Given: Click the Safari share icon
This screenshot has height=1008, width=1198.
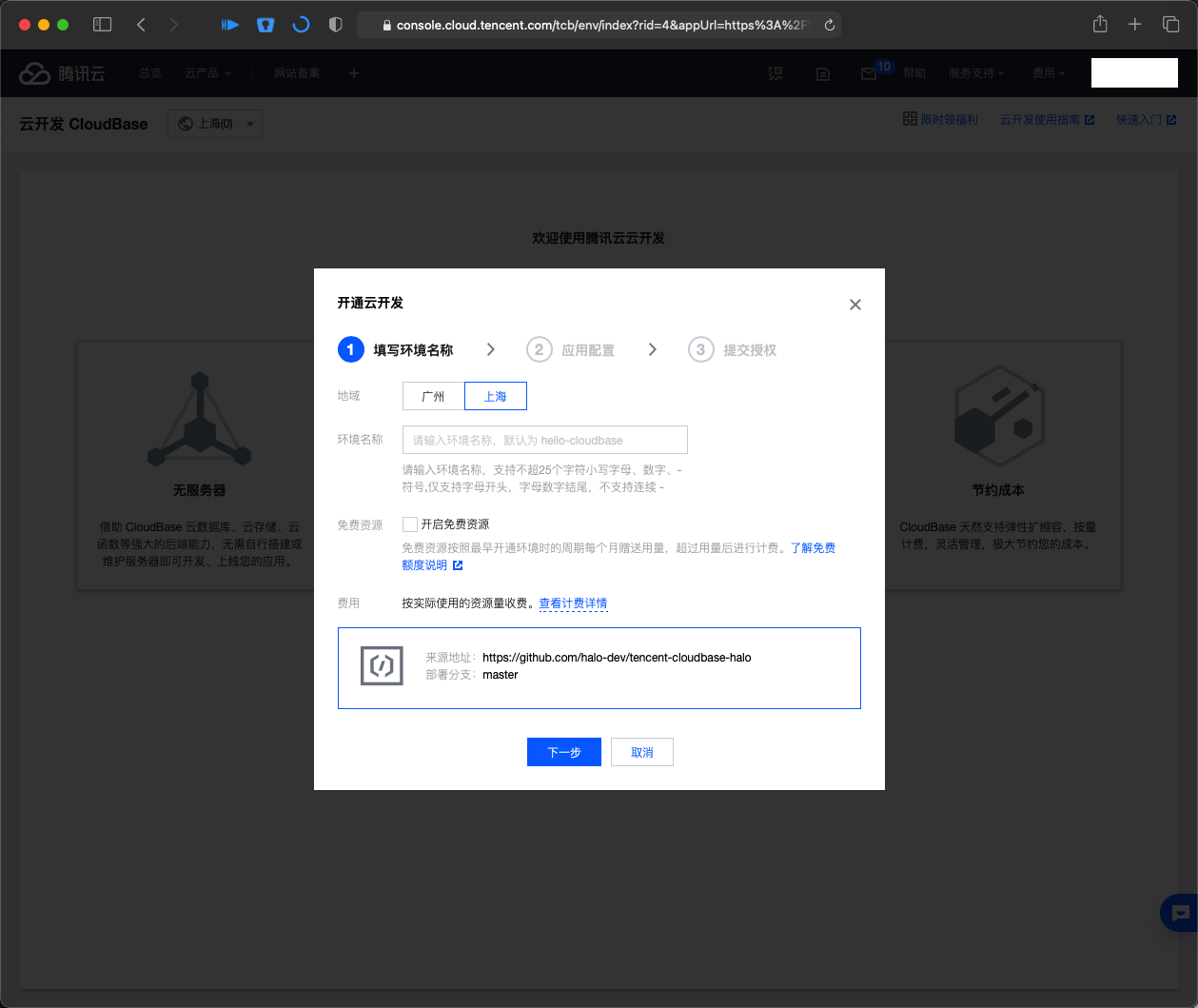Looking at the screenshot, I should (1099, 24).
